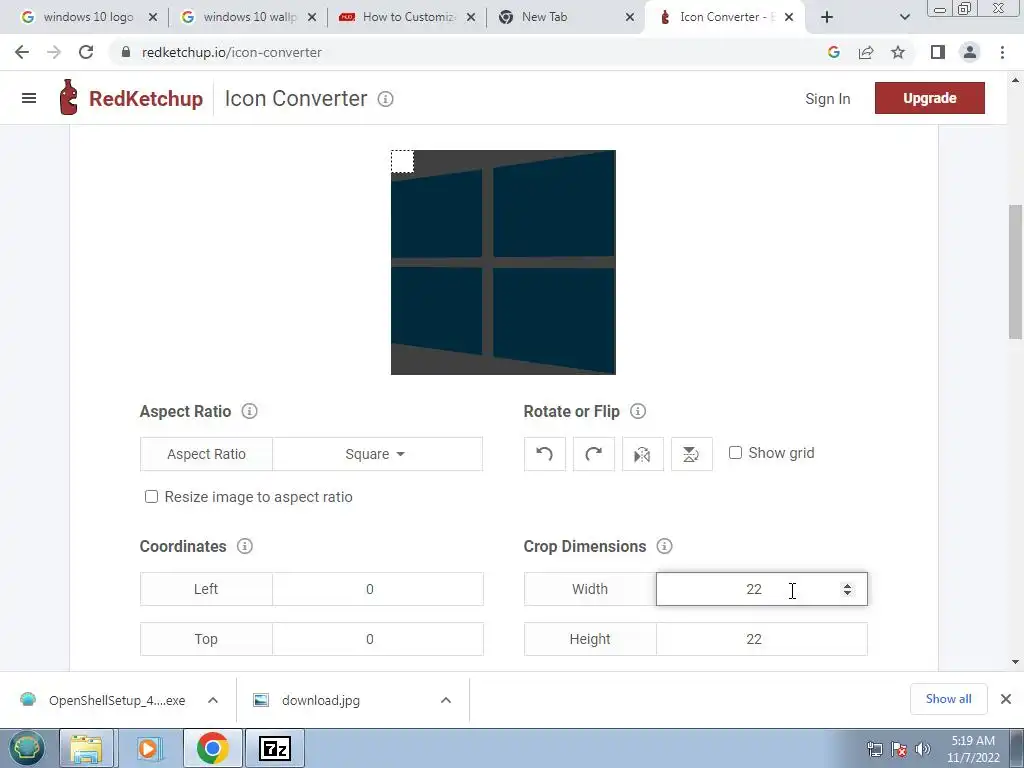The image size is (1024, 768).
Task: Click the address bar URL
Action: (232, 52)
